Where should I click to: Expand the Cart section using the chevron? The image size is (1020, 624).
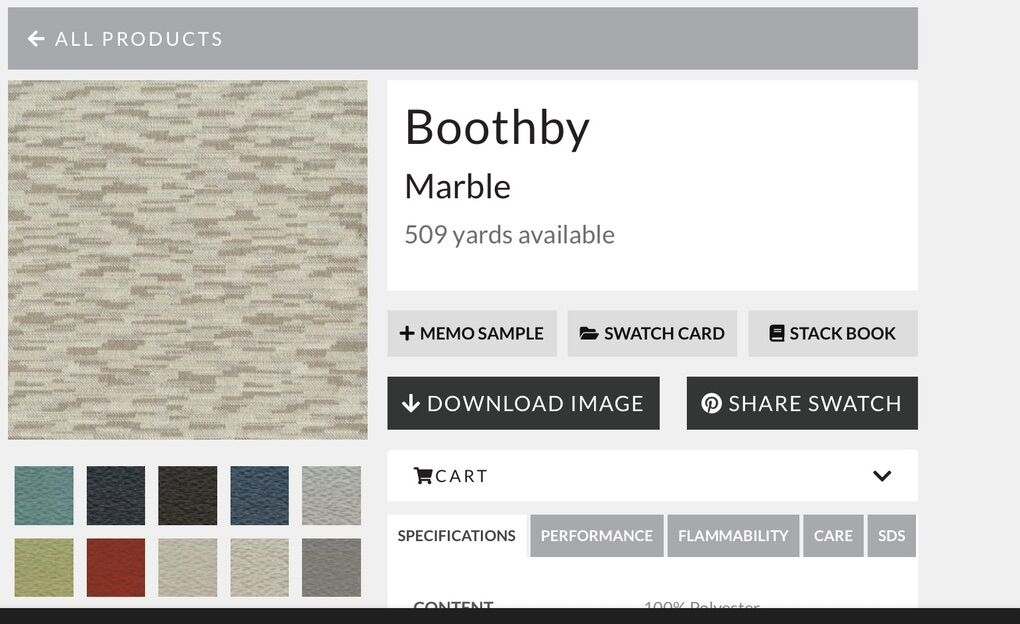click(x=882, y=476)
